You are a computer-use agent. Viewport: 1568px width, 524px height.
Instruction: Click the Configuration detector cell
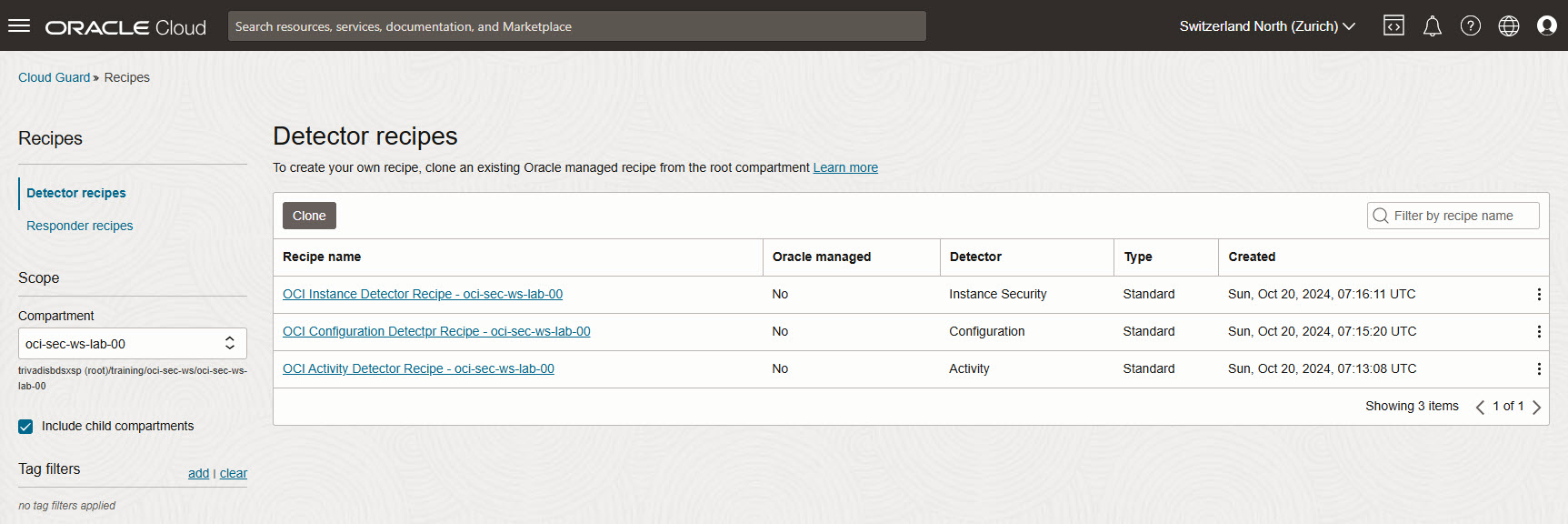pyautogui.click(x=987, y=331)
